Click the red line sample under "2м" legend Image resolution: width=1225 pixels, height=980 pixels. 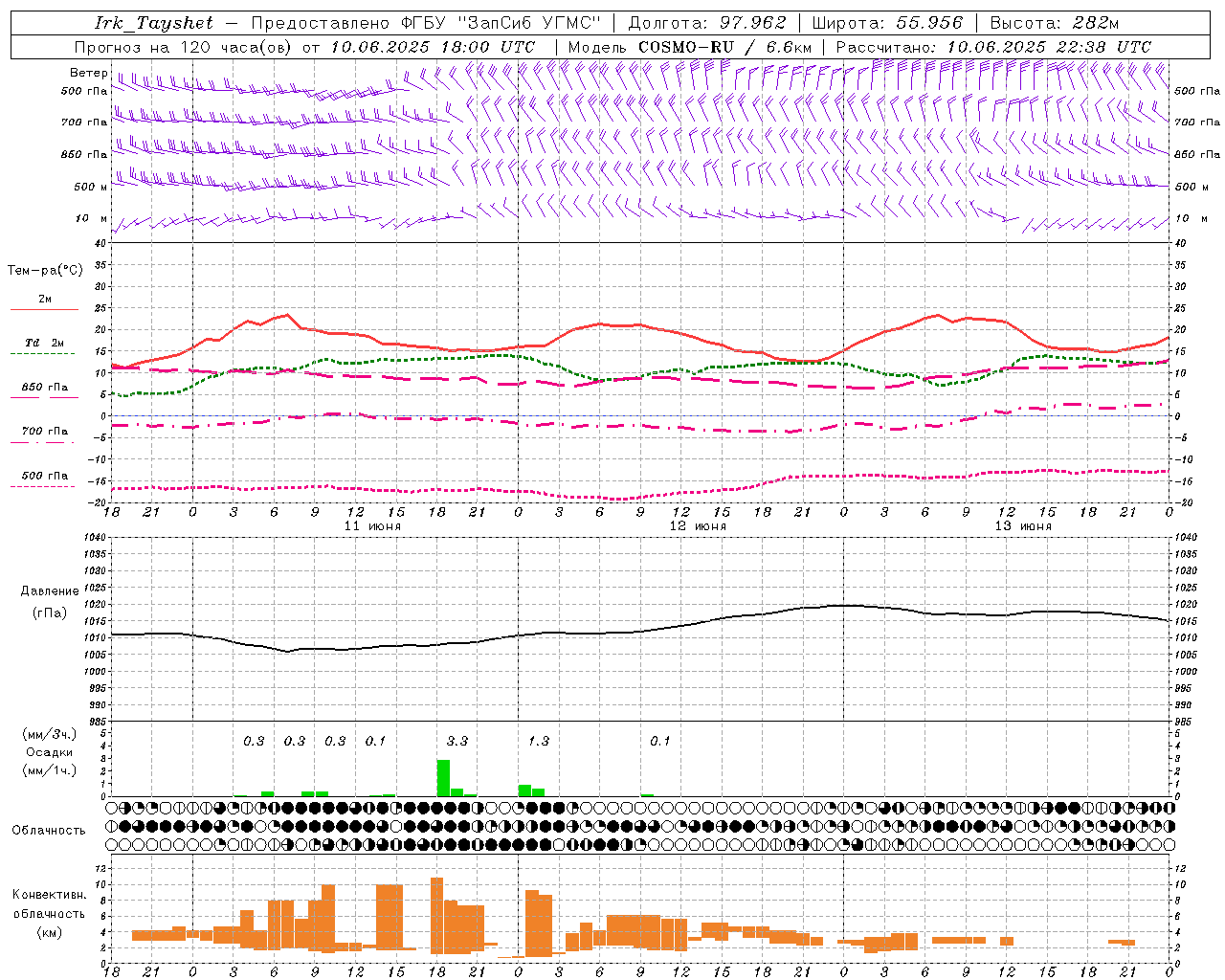point(44,310)
